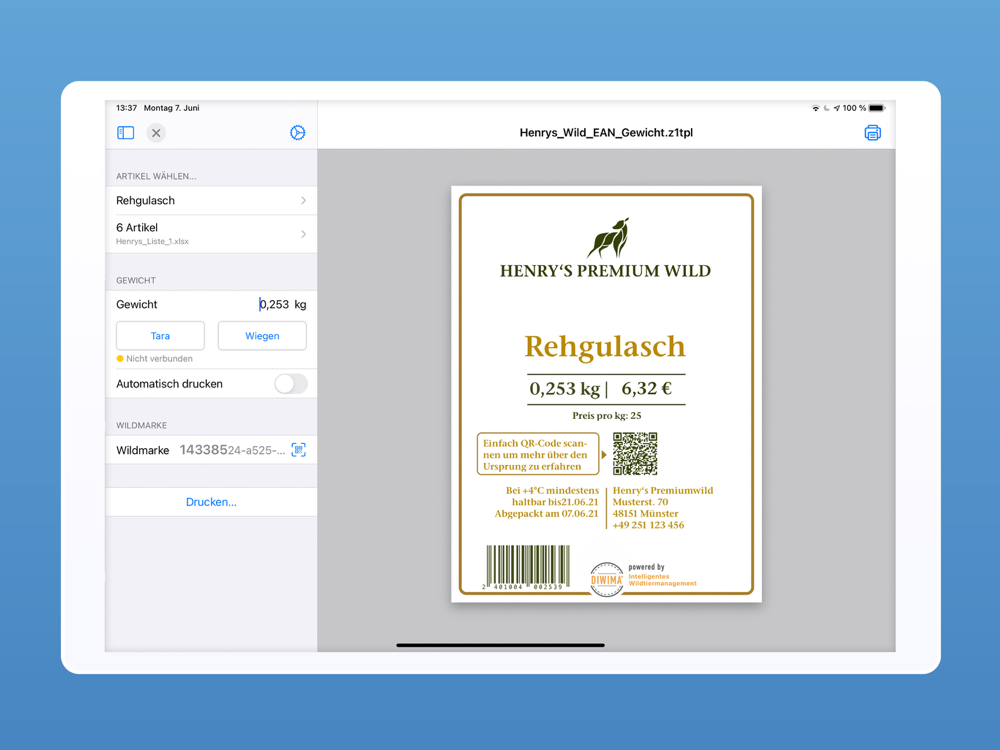Click the haltbar bis 21.06.21 line
This screenshot has height=750, width=1000.
[555, 502]
